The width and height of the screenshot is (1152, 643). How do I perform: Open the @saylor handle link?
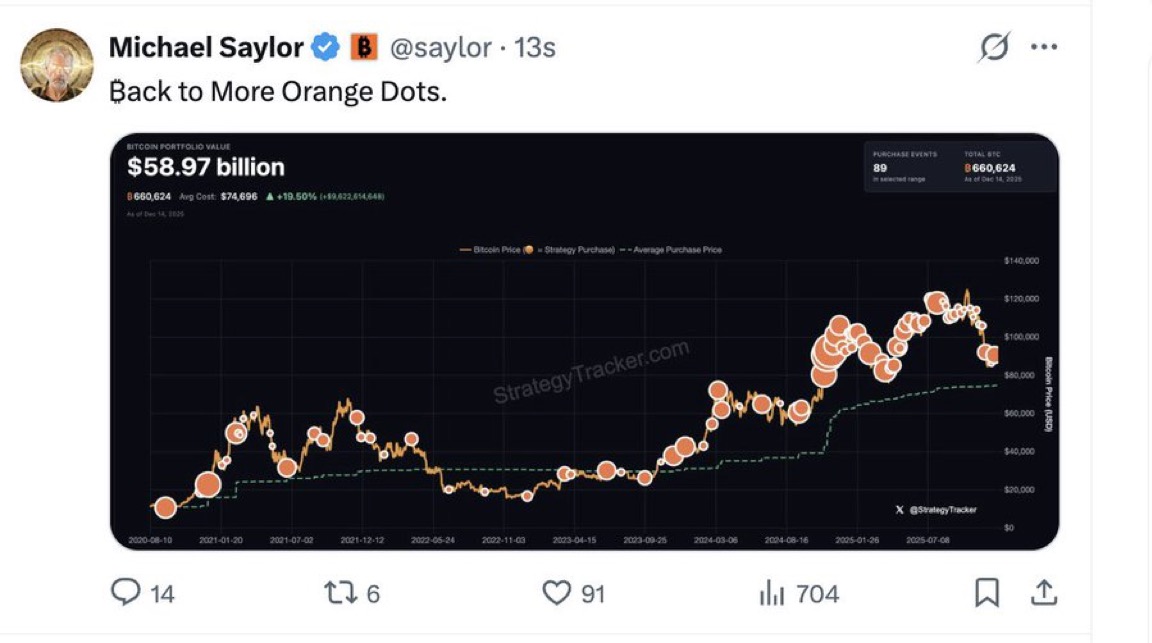tap(440, 47)
